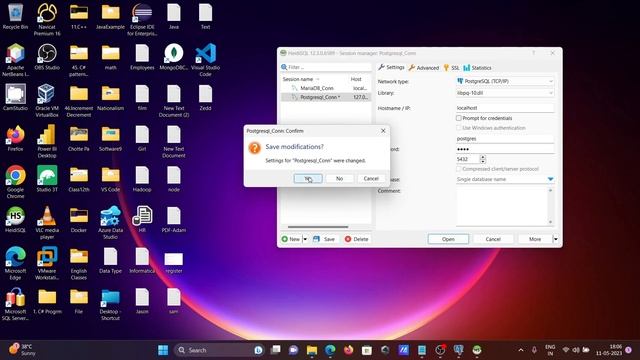Viewport: 640px width, 360px height.
Task: Launch Visual Studio Code from desktop
Action: (x=205, y=60)
